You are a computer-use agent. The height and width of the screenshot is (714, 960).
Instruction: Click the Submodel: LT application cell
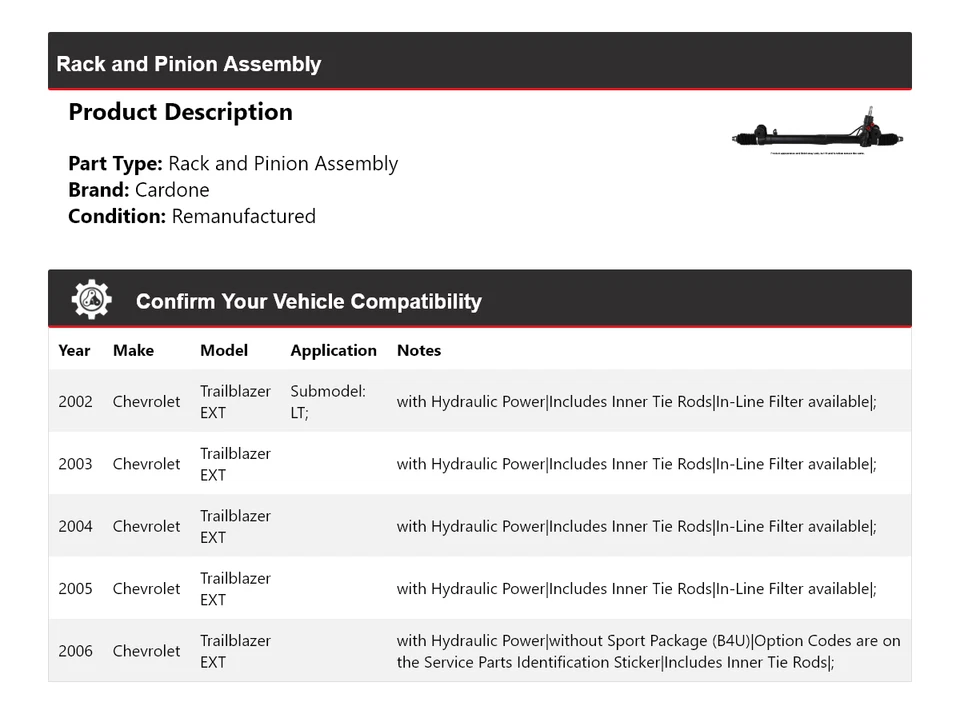[x=328, y=402]
